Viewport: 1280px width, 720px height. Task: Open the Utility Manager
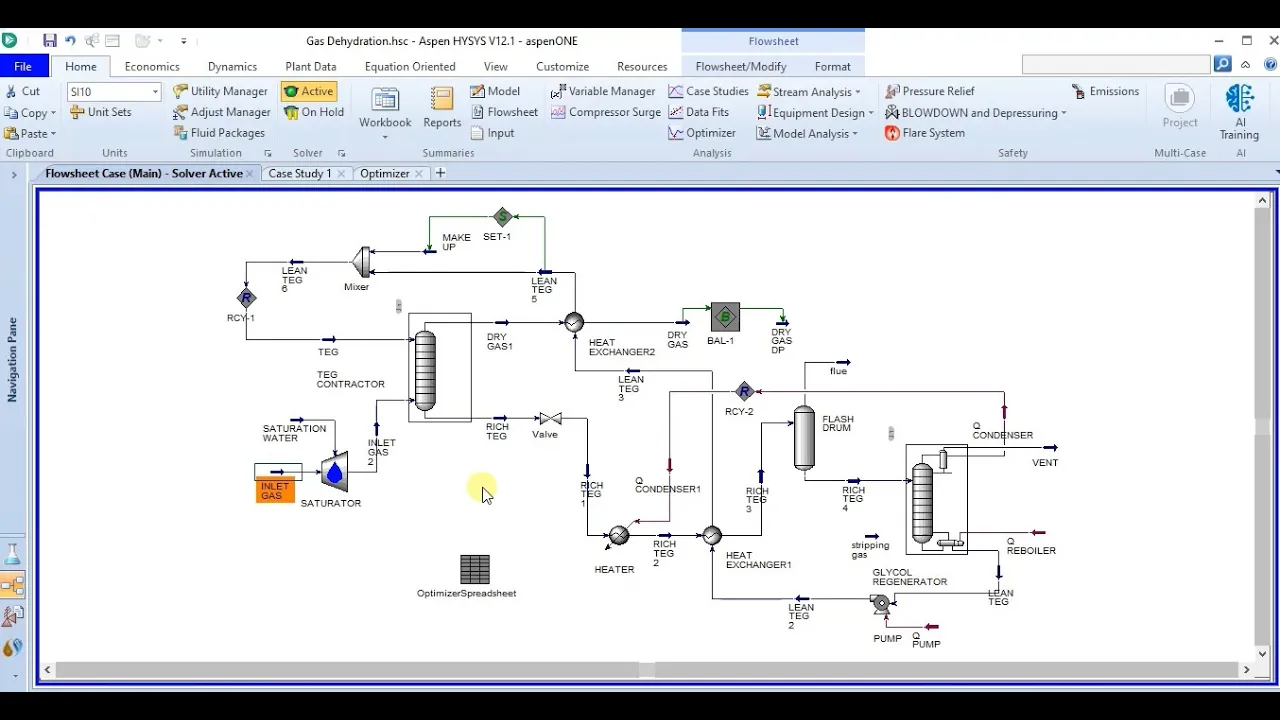(220, 91)
